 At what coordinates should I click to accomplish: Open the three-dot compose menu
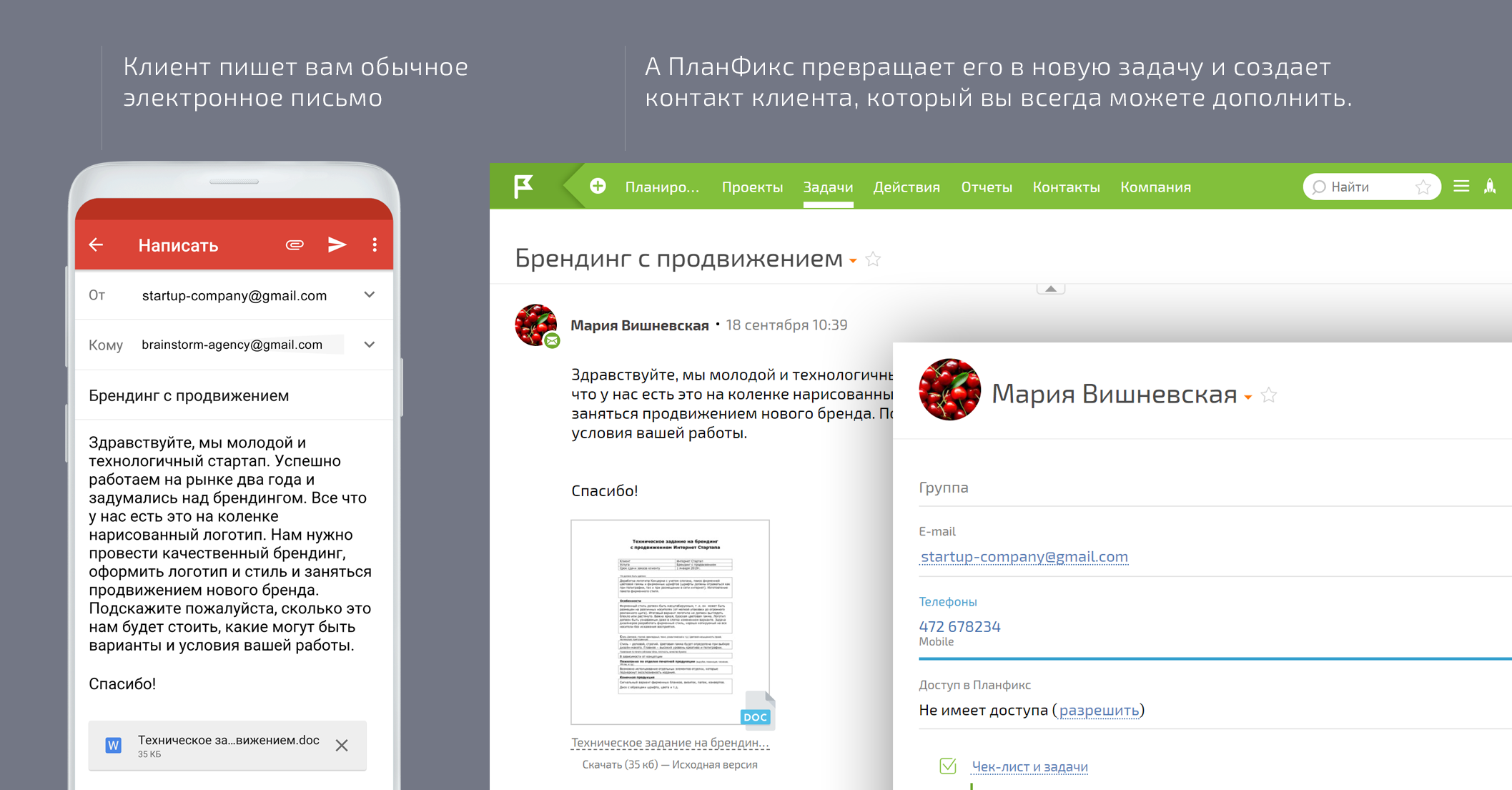[x=375, y=245]
